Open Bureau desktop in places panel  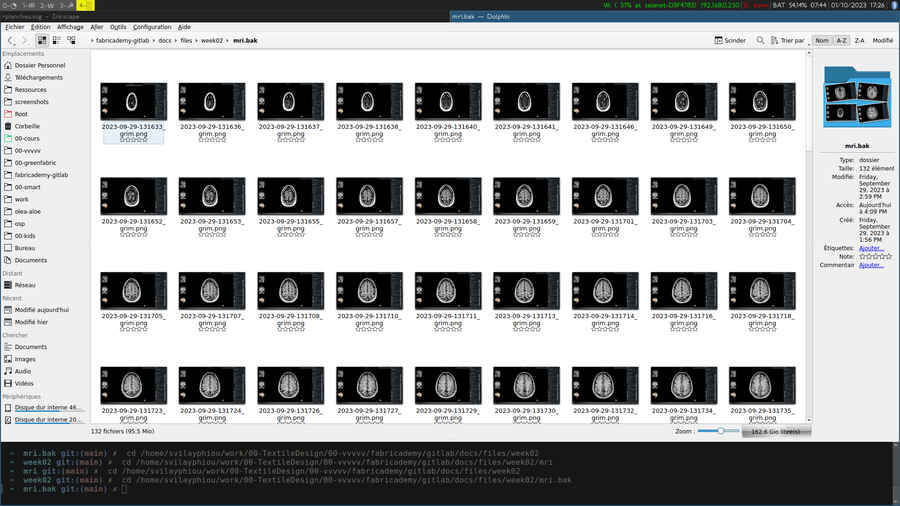[x=25, y=248]
